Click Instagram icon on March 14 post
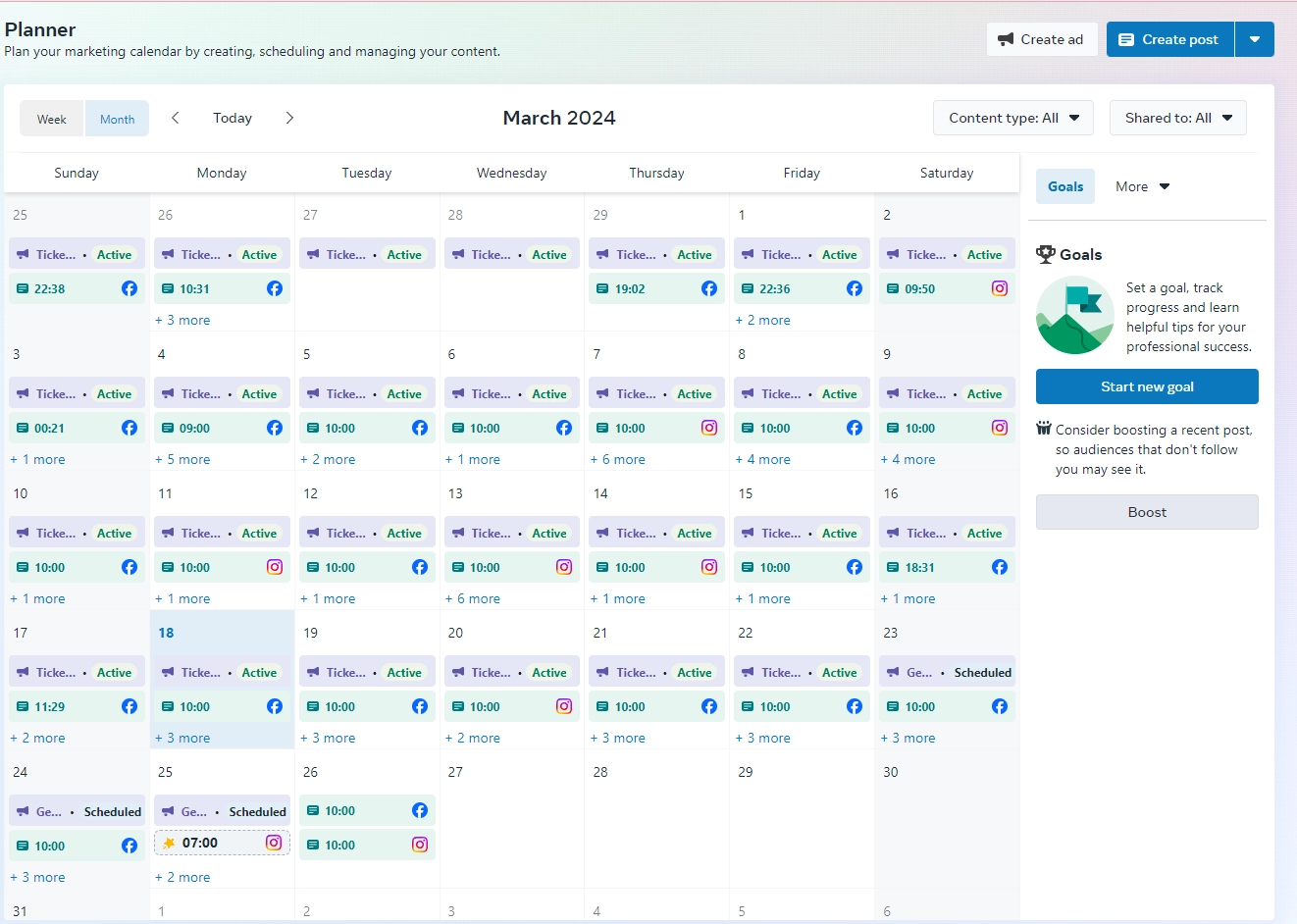1297x924 pixels. 709,567
